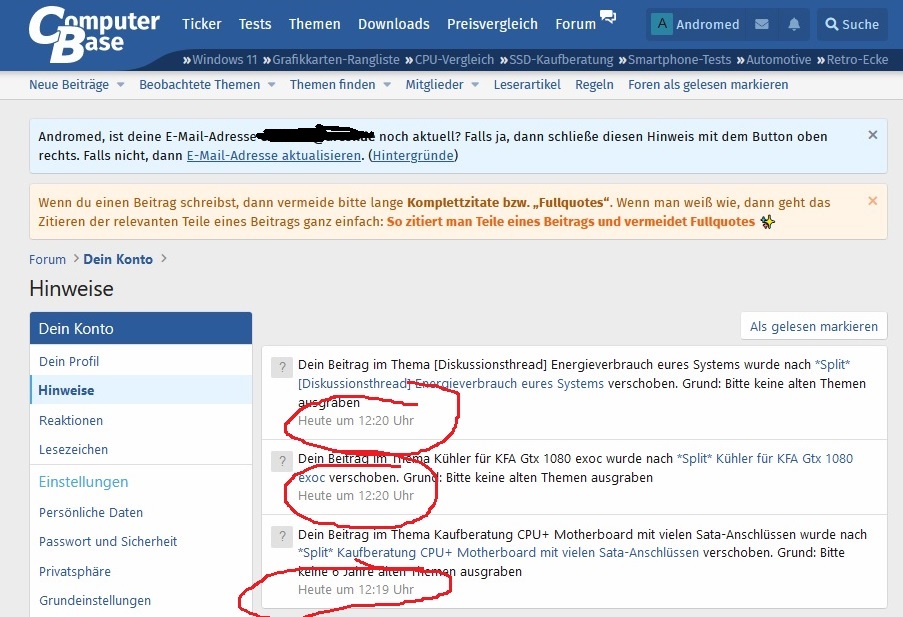Switch to the Preisvergleich section
Image resolution: width=903 pixels, height=617 pixels.
(x=492, y=23)
